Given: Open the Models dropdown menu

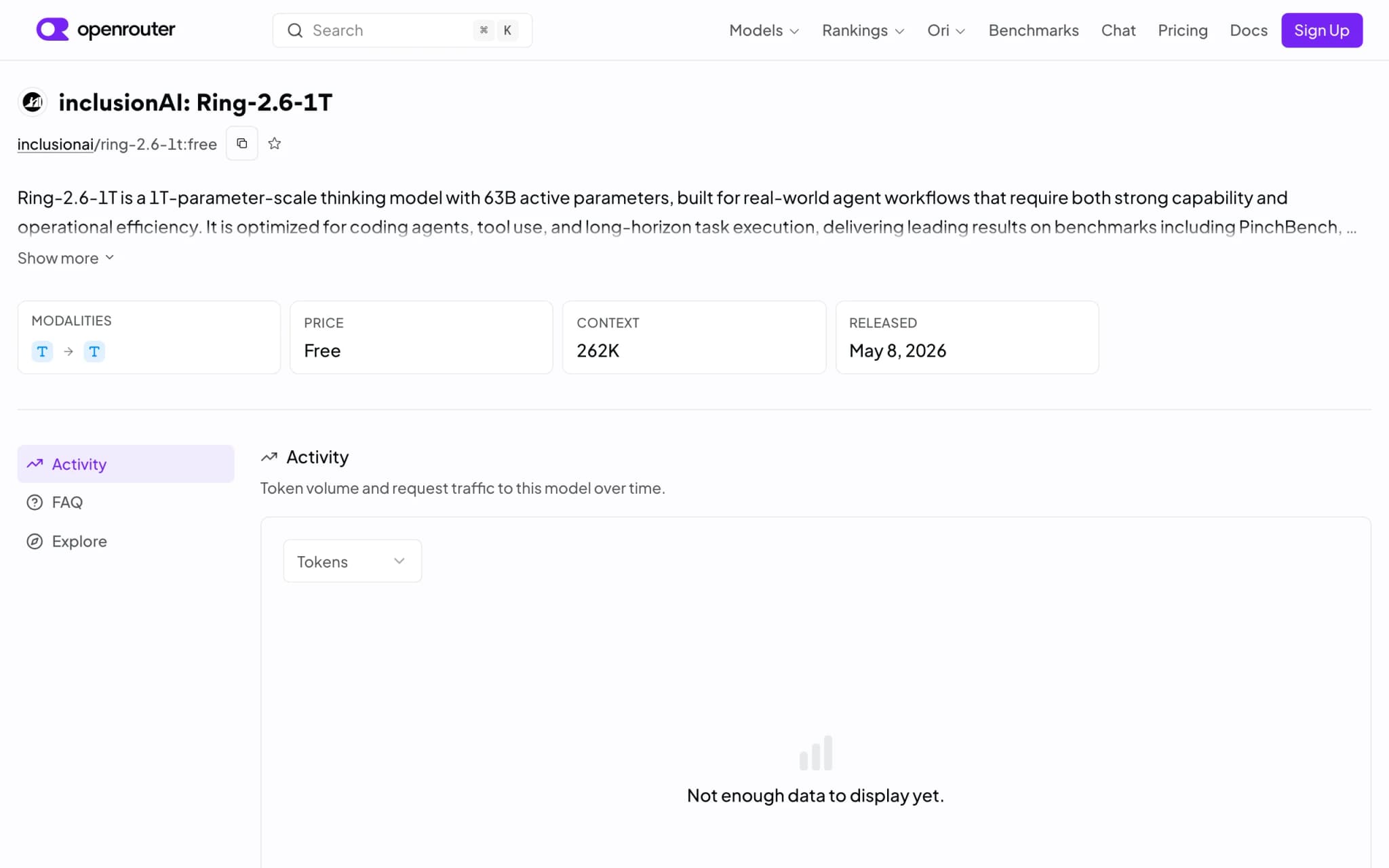Looking at the screenshot, I should (764, 31).
